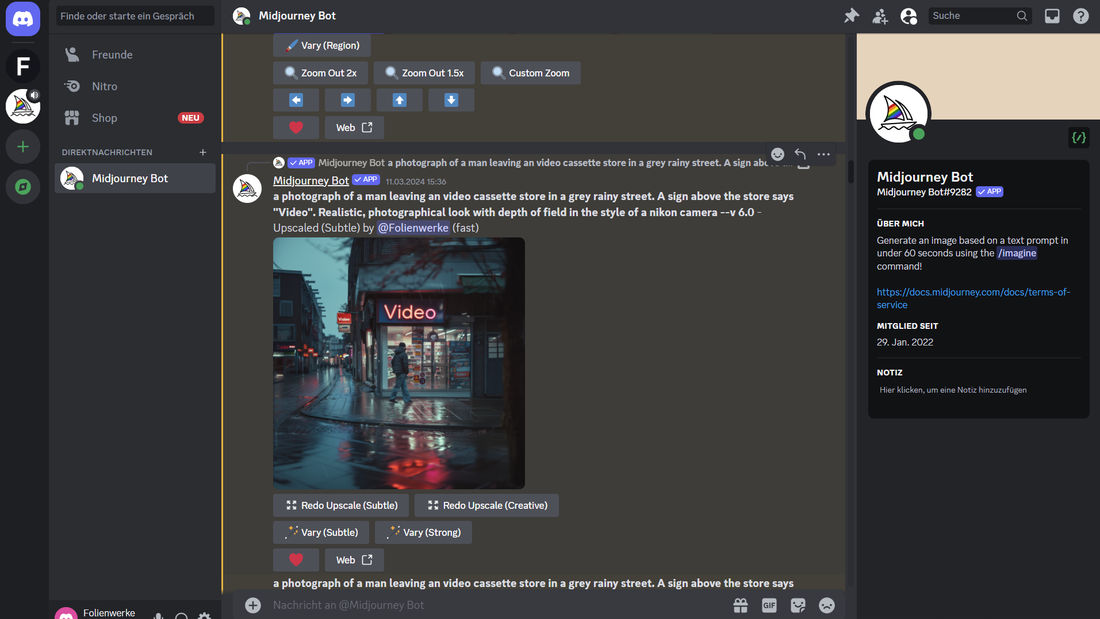Viewport: 1100px width, 619px height.
Task: Add a server with the plus icon
Action: pos(22,147)
